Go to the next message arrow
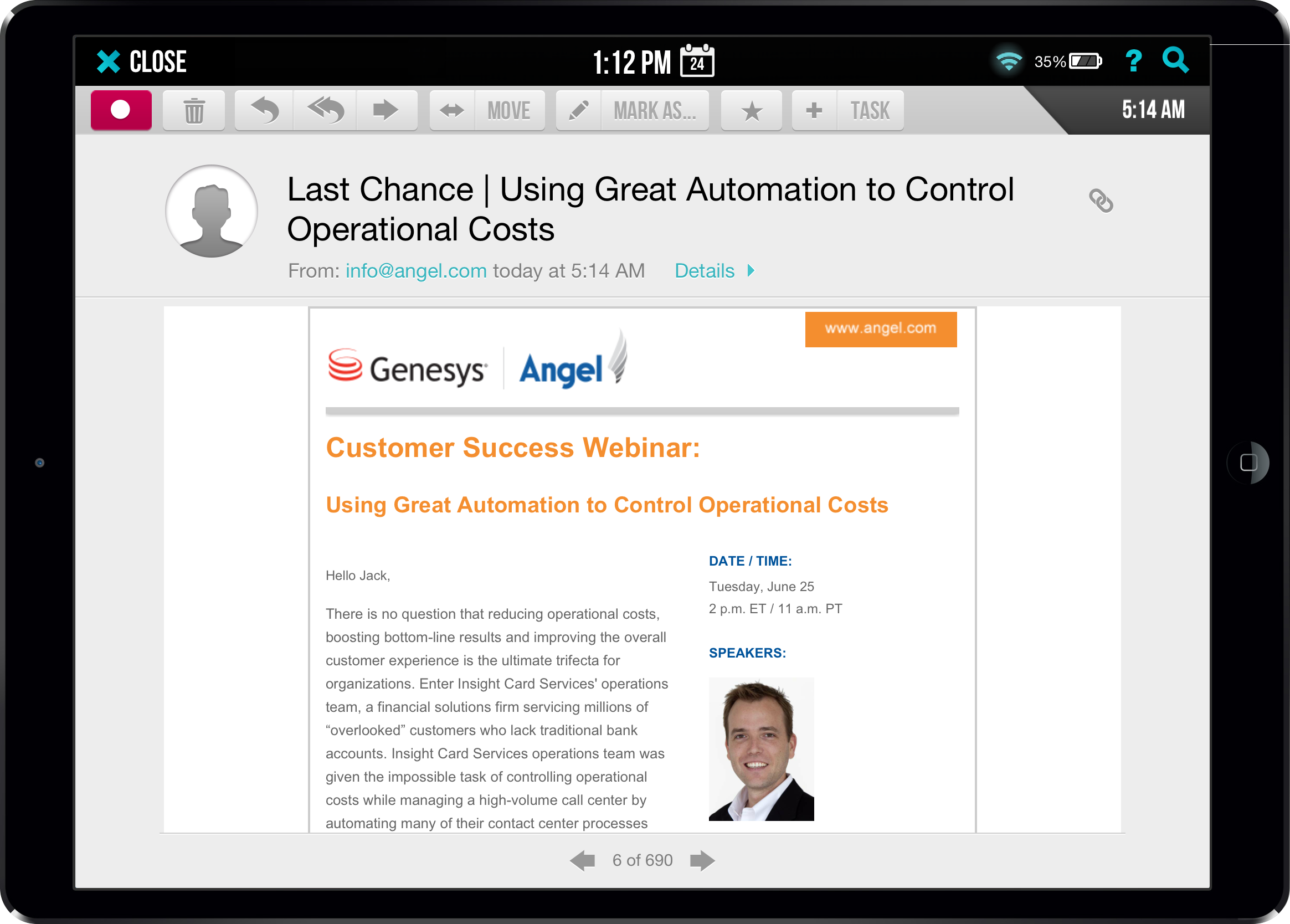Screen dimensions: 1290x924 click(702, 860)
